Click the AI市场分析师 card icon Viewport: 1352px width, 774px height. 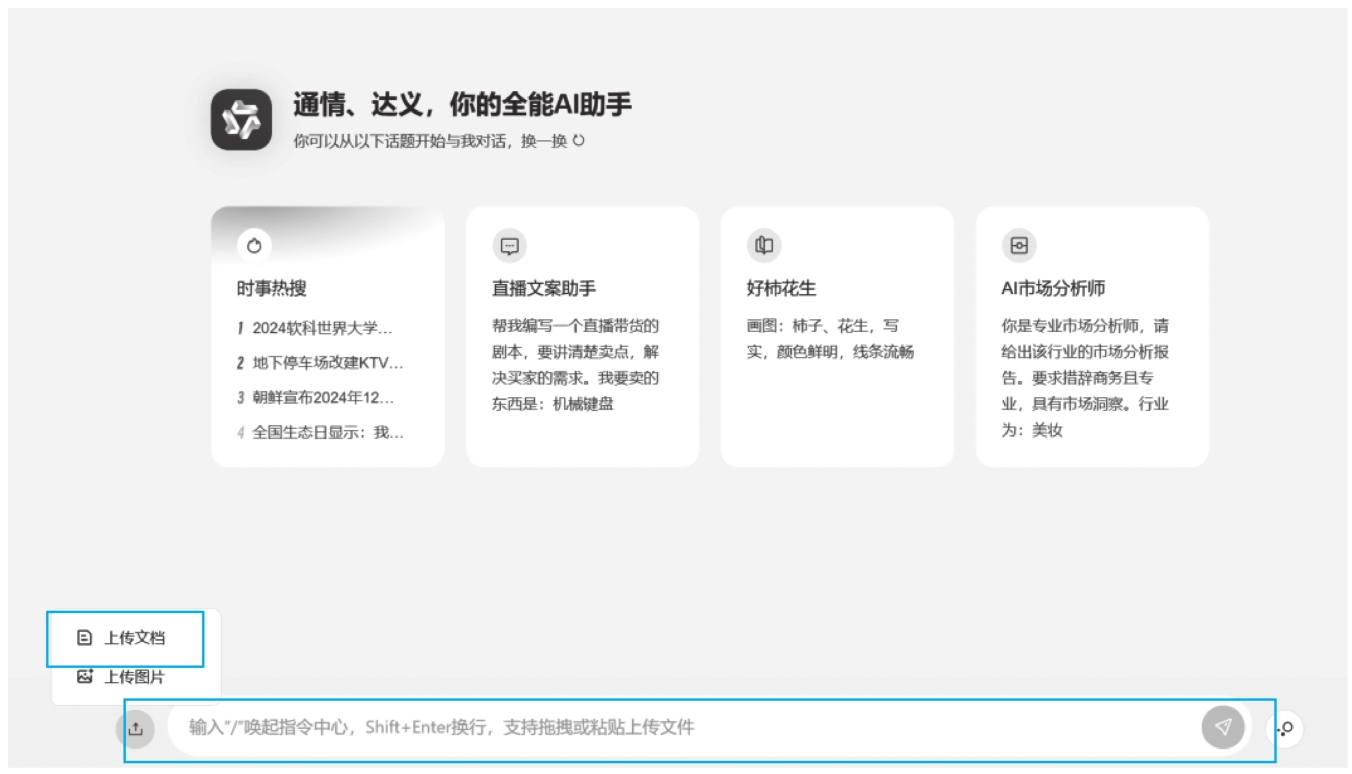coord(1018,246)
